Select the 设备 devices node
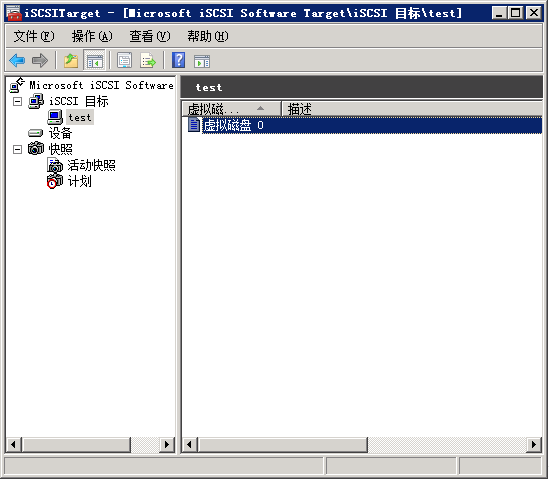 click(60, 133)
